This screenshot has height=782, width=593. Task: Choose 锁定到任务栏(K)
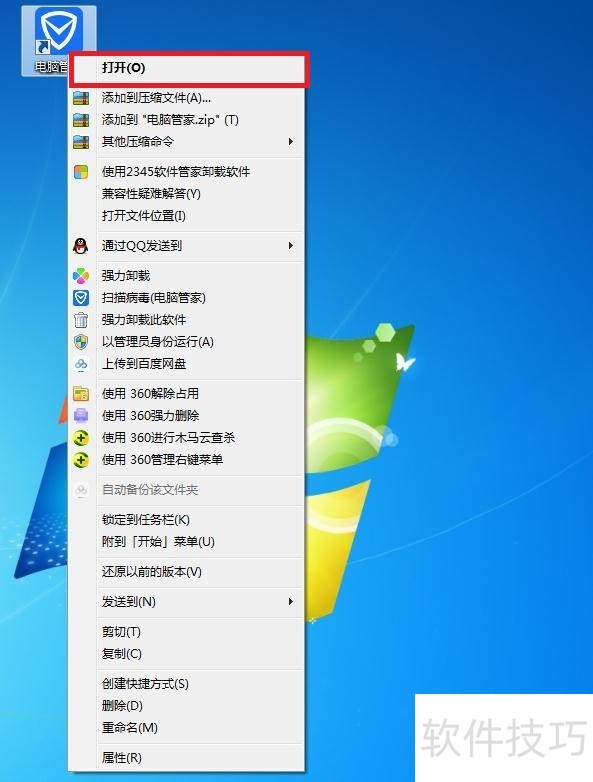coord(187,520)
